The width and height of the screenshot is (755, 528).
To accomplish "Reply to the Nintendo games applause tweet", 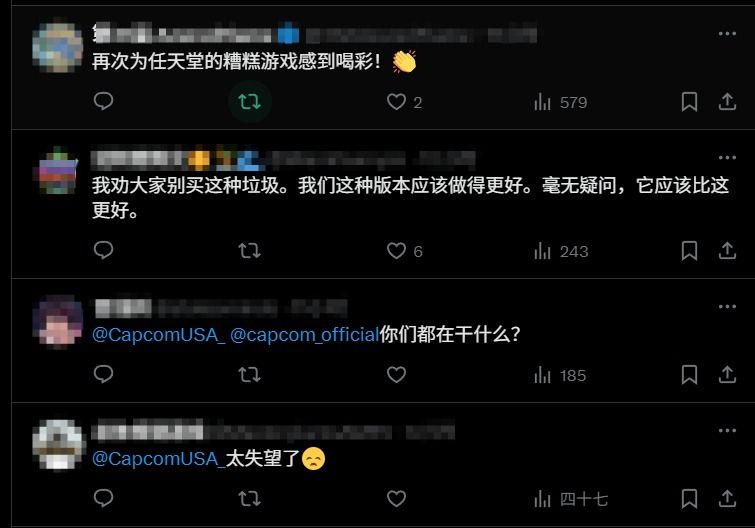I will click(103, 101).
